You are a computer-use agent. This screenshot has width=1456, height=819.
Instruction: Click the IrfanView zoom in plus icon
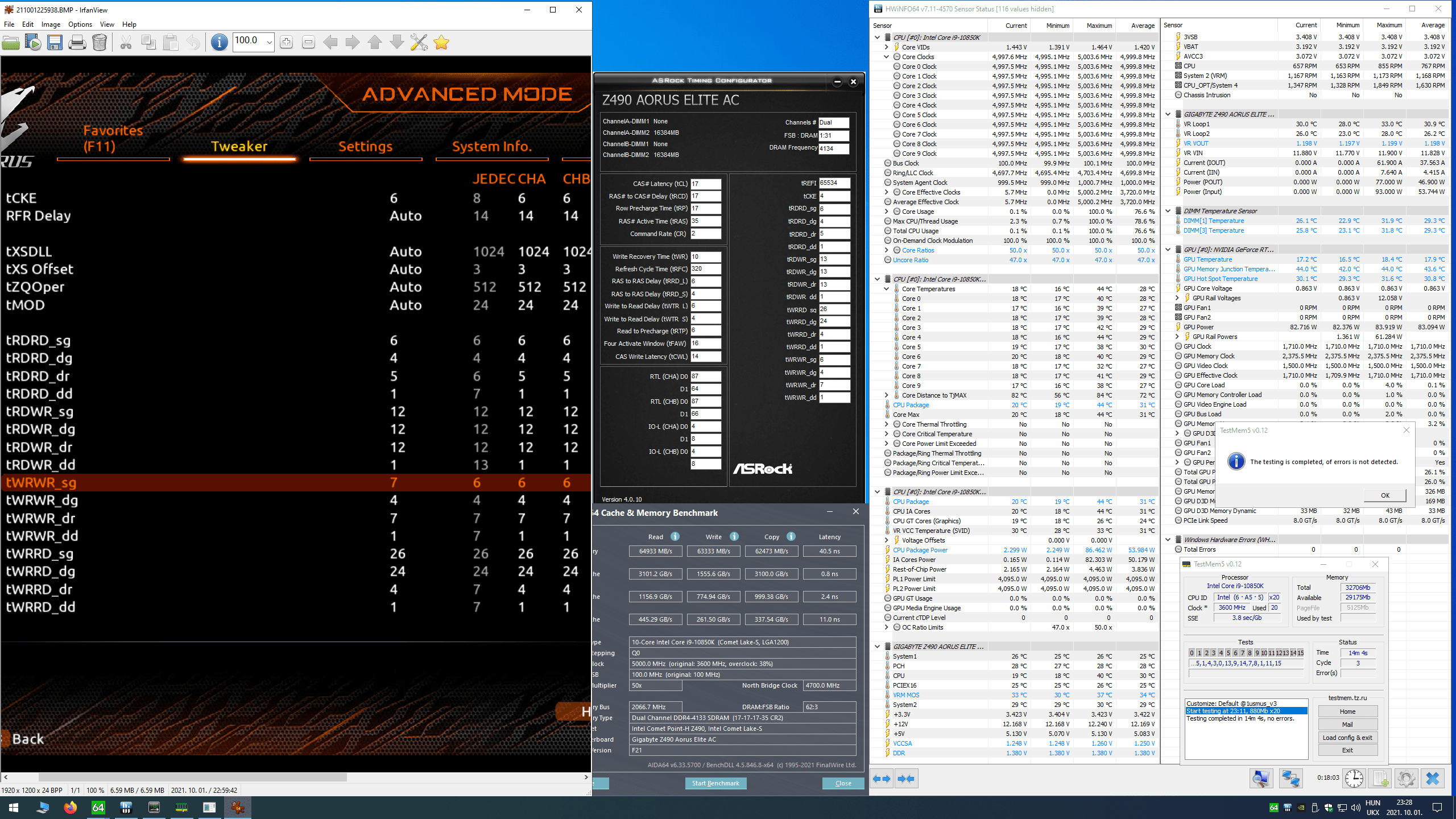tap(287, 43)
